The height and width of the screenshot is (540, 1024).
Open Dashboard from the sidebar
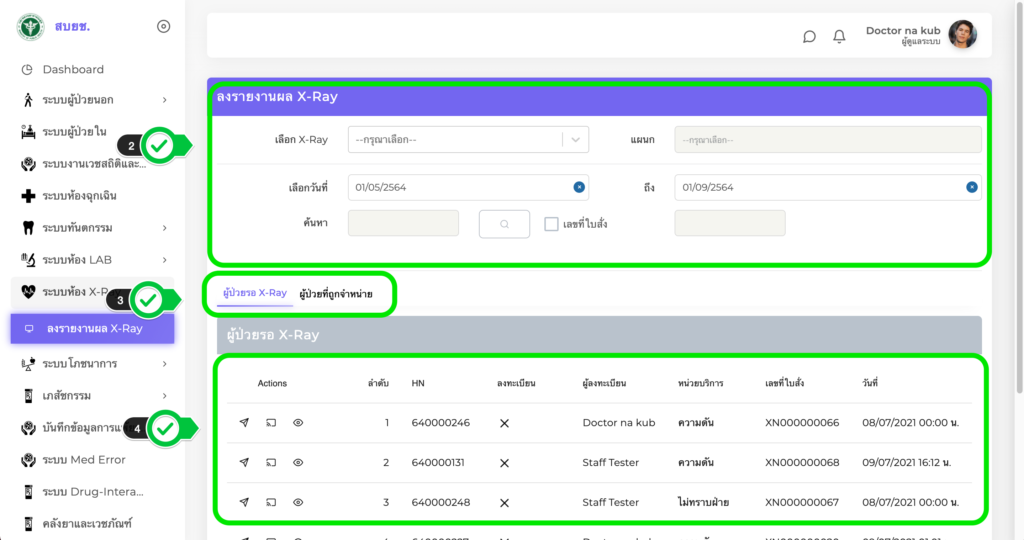point(73,69)
